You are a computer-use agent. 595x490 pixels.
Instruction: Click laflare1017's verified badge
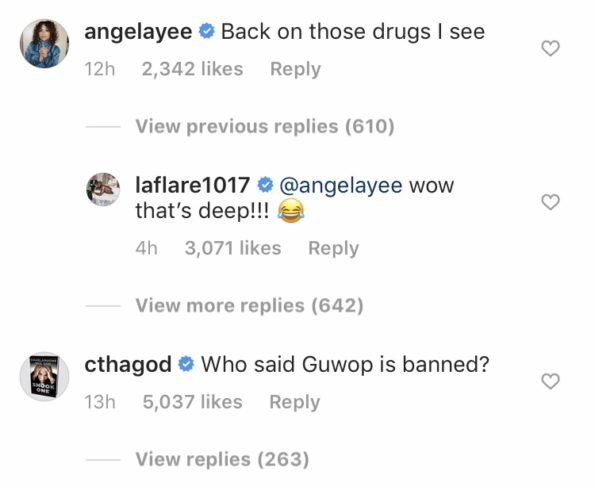coord(265,185)
